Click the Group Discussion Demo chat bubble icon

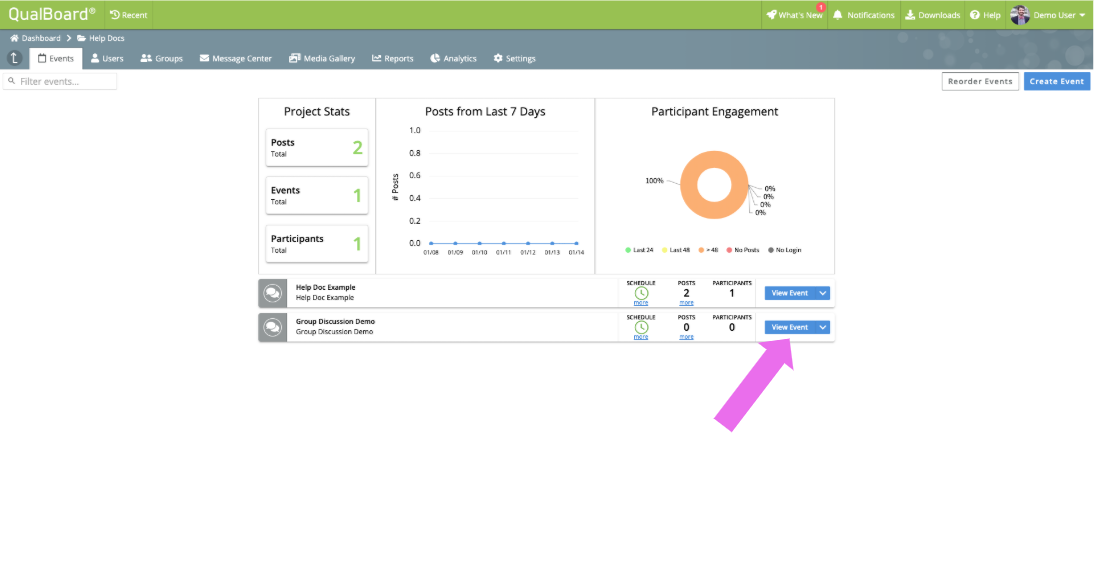pyautogui.click(x=273, y=327)
